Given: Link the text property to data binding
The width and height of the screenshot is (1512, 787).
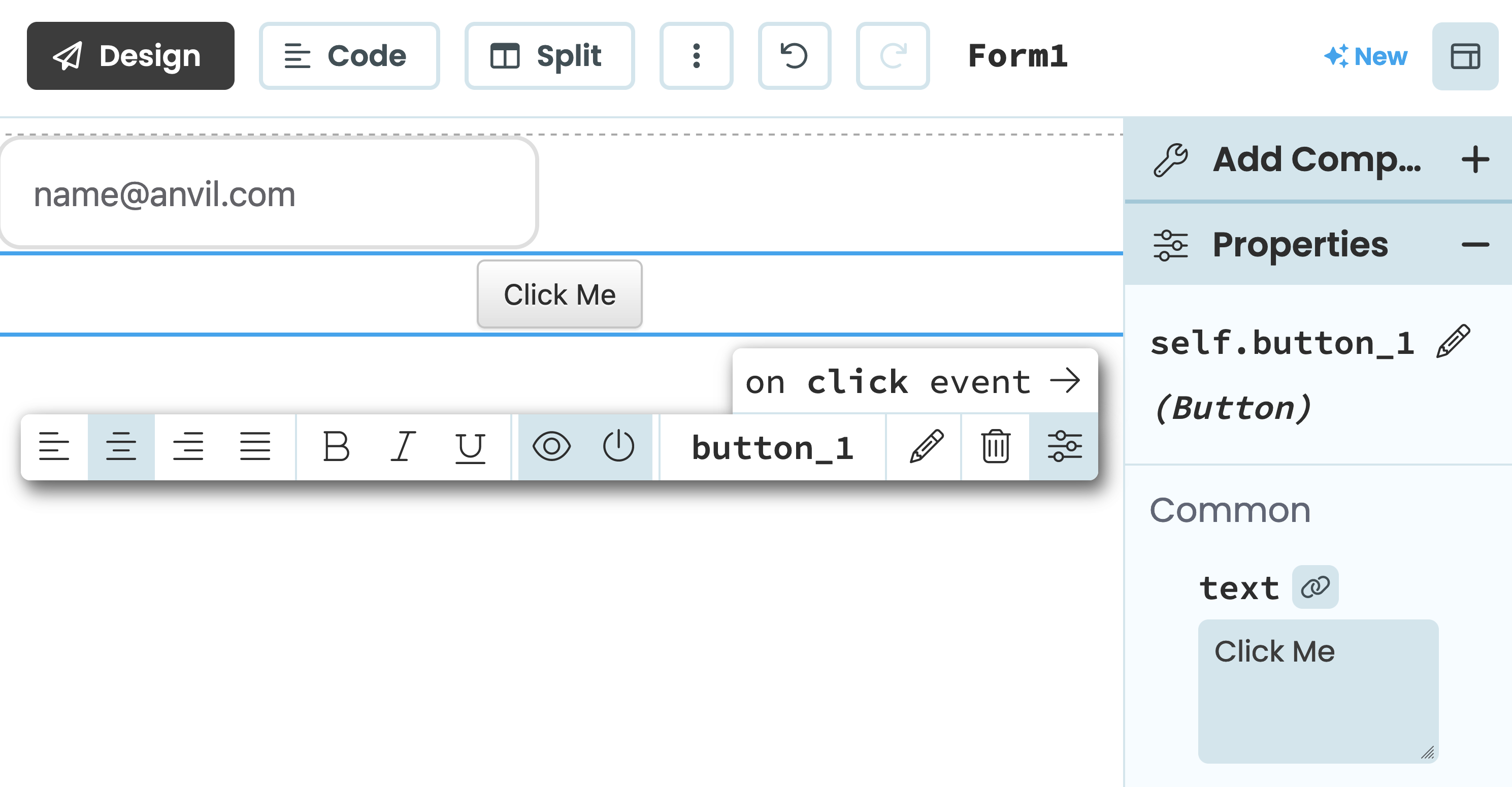Looking at the screenshot, I should [x=1313, y=586].
